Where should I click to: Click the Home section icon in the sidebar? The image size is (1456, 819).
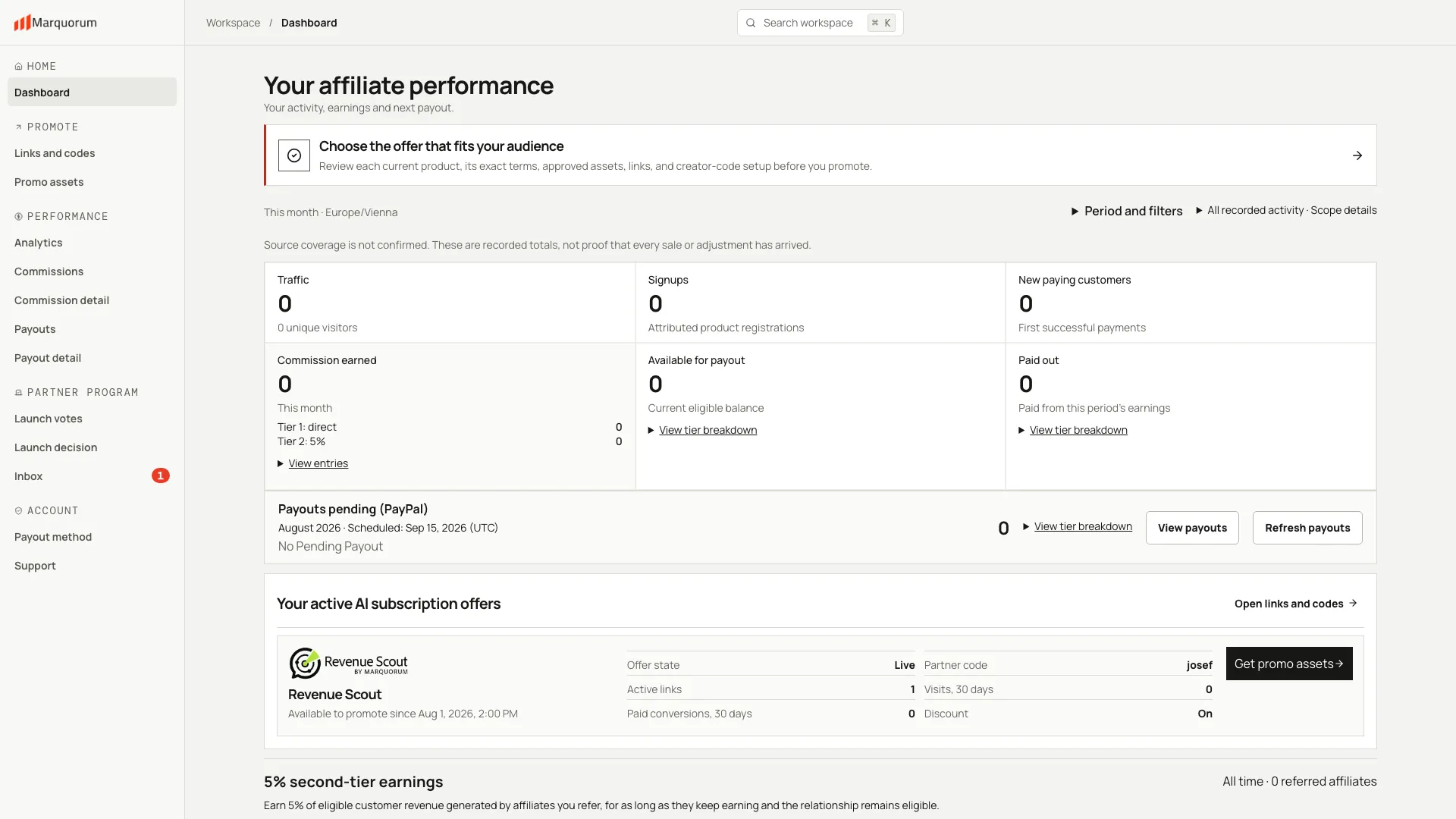point(18,67)
